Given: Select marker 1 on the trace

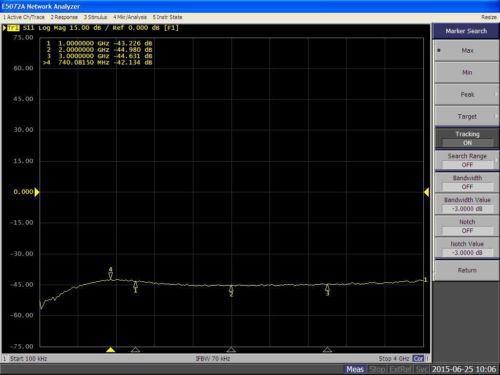Looking at the screenshot, I should [135, 287].
